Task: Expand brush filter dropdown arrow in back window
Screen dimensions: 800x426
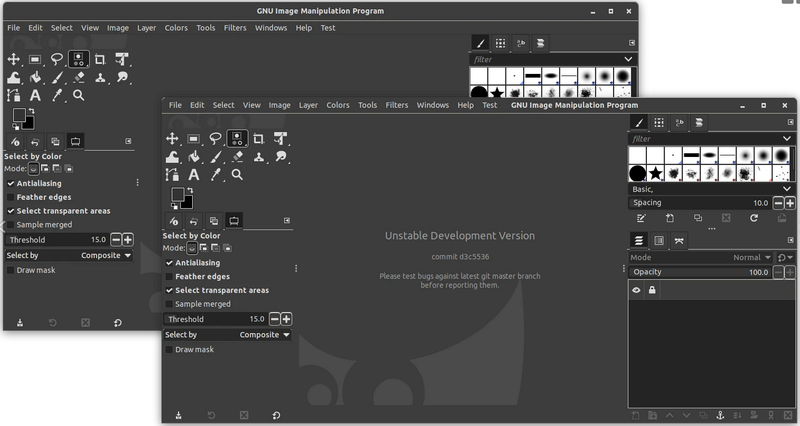Action: pyautogui.click(x=628, y=59)
